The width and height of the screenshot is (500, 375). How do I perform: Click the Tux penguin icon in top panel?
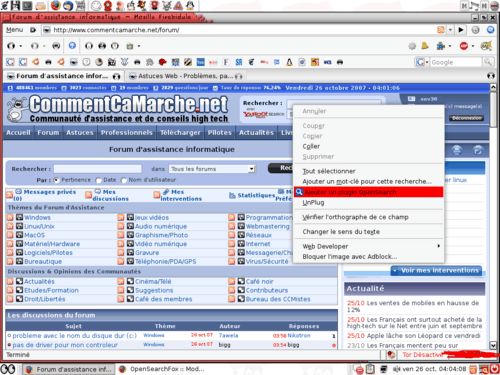(x=190, y=5)
